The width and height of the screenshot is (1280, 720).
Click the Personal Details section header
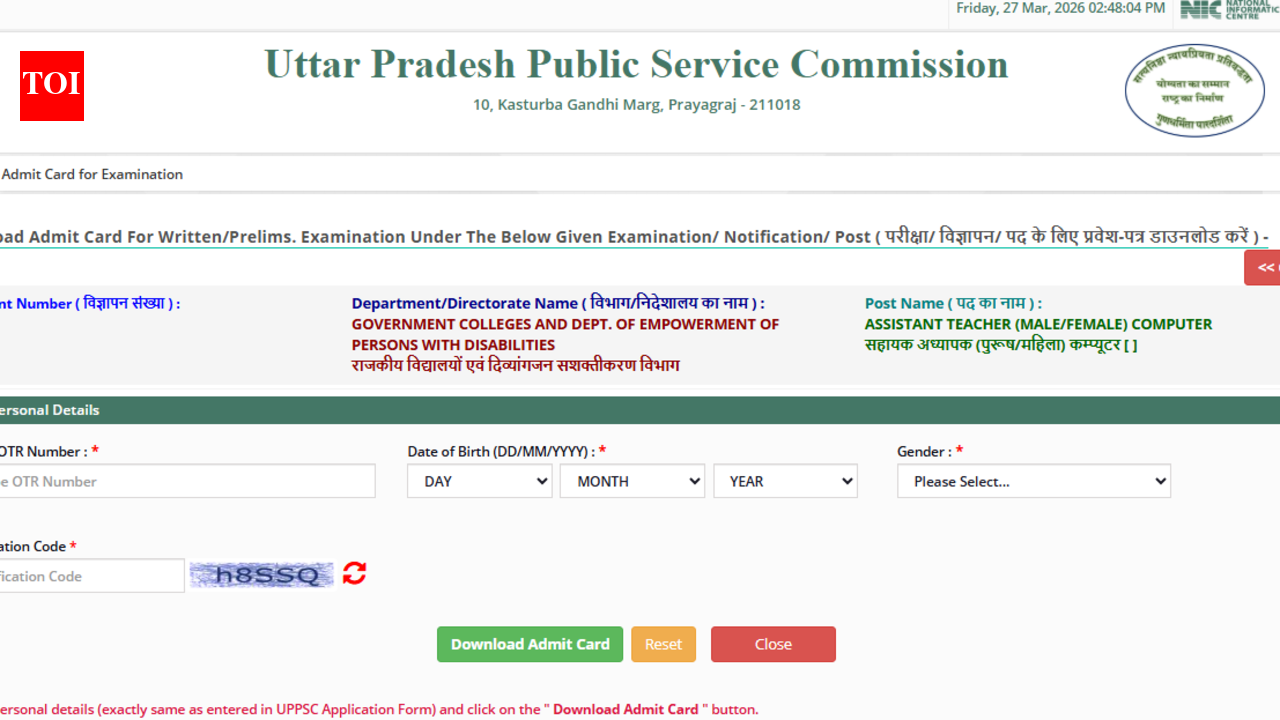coord(50,410)
